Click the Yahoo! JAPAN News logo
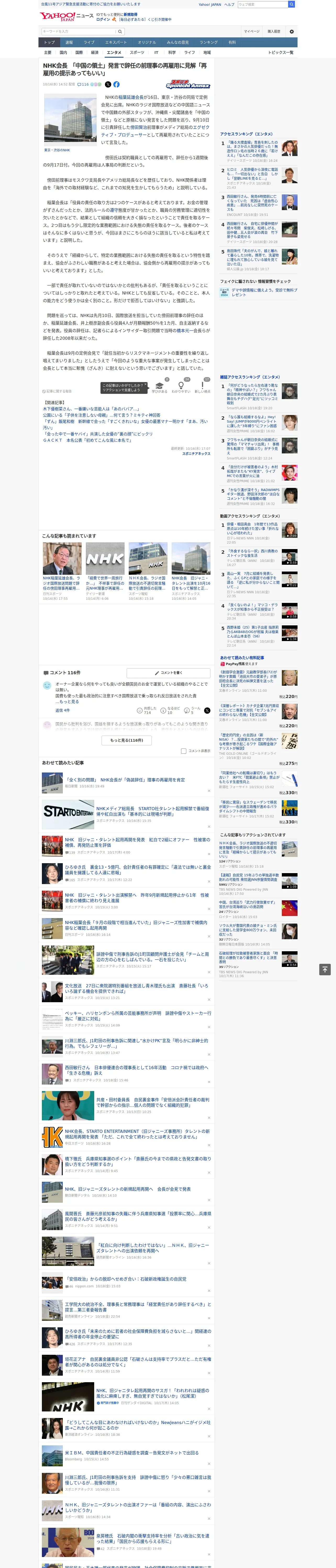 (67, 16)
